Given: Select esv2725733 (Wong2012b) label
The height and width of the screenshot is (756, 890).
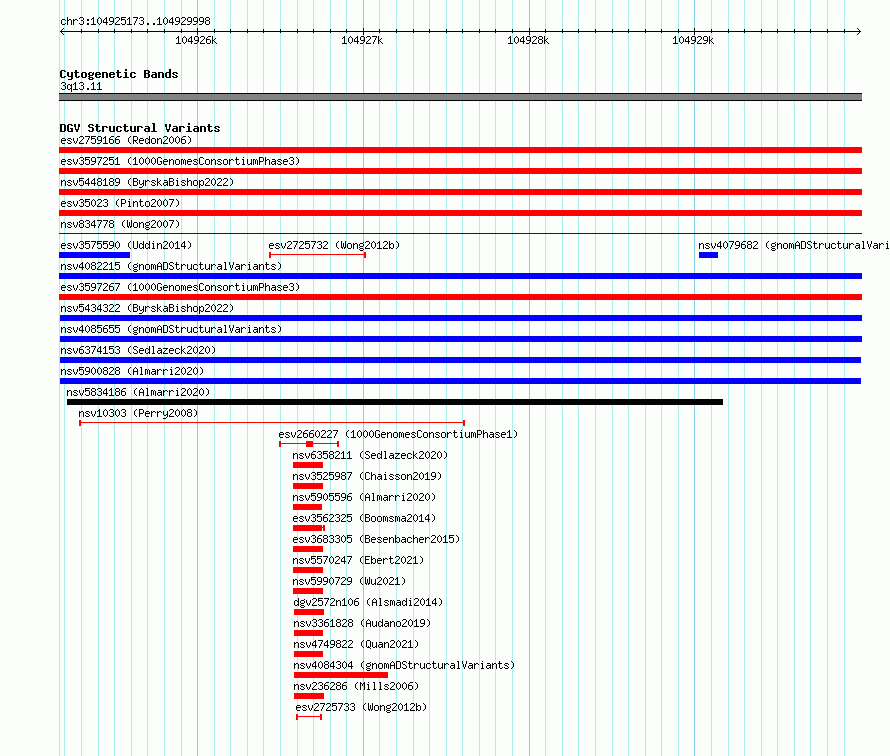Looking at the screenshot, I should pos(361,707).
